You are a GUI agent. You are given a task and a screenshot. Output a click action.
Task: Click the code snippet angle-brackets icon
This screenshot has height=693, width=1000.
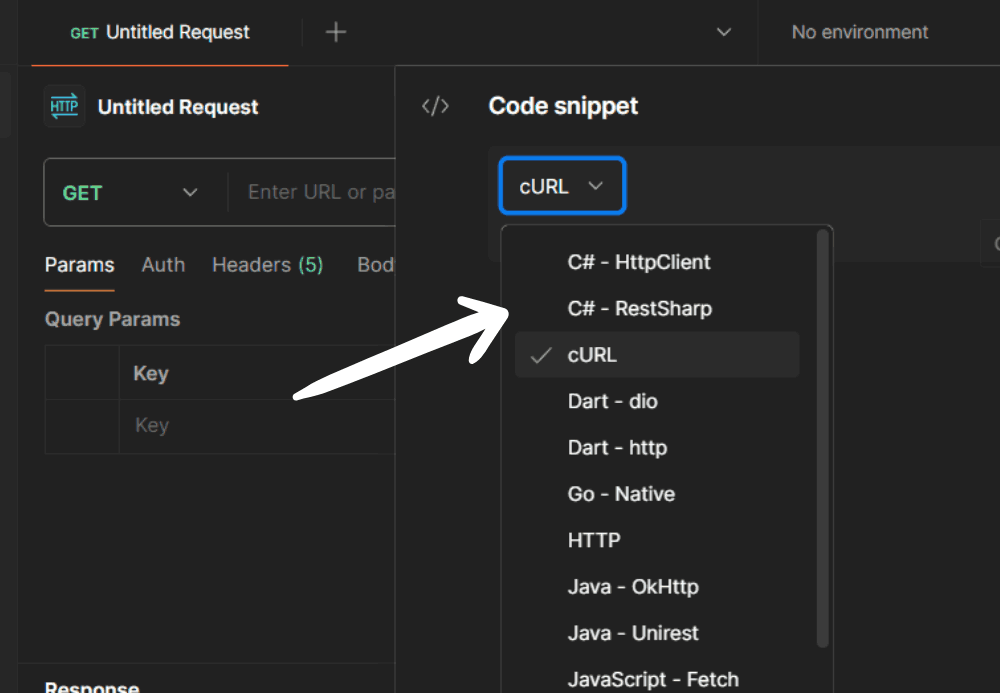tap(435, 107)
